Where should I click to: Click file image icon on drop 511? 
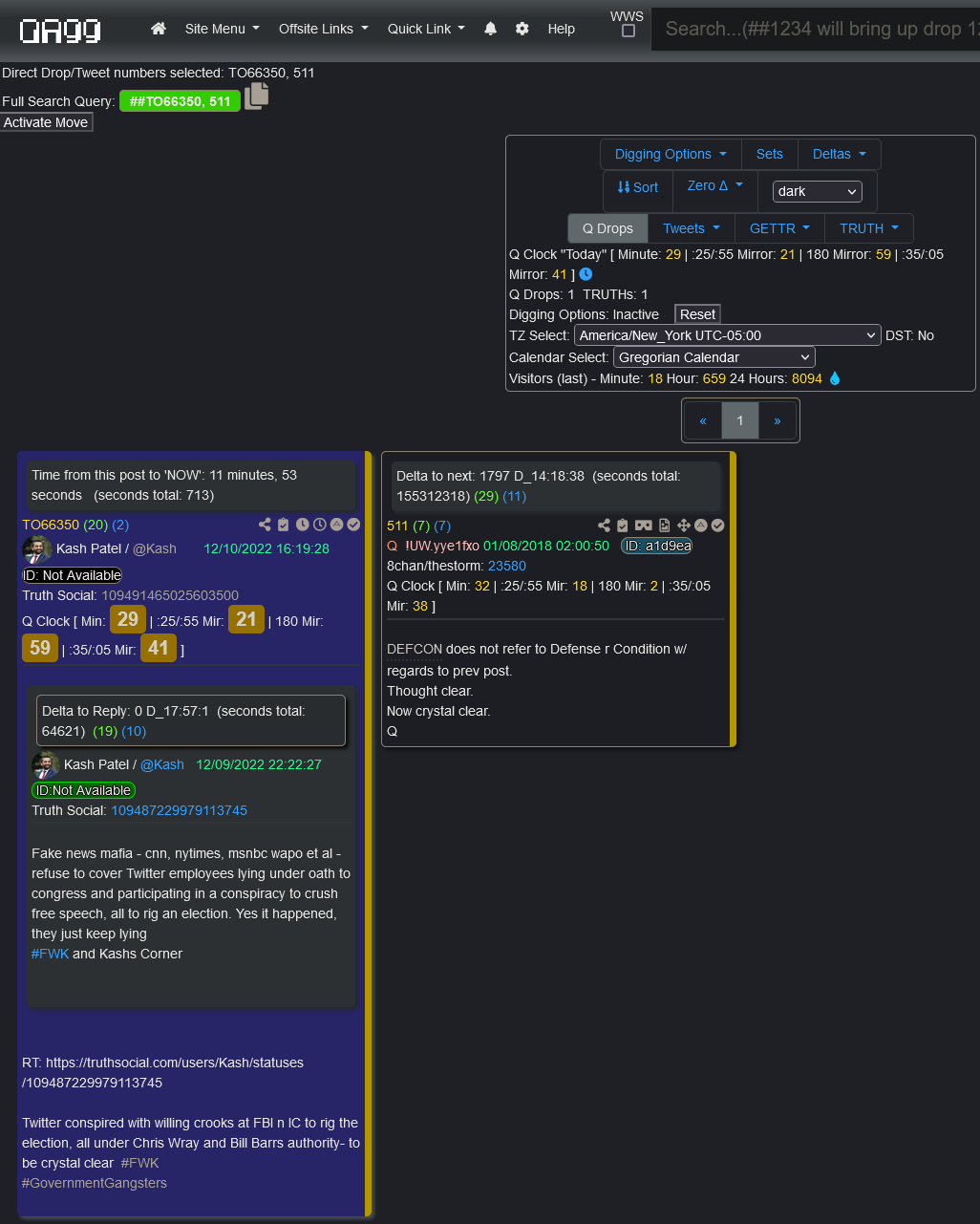coord(664,526)
